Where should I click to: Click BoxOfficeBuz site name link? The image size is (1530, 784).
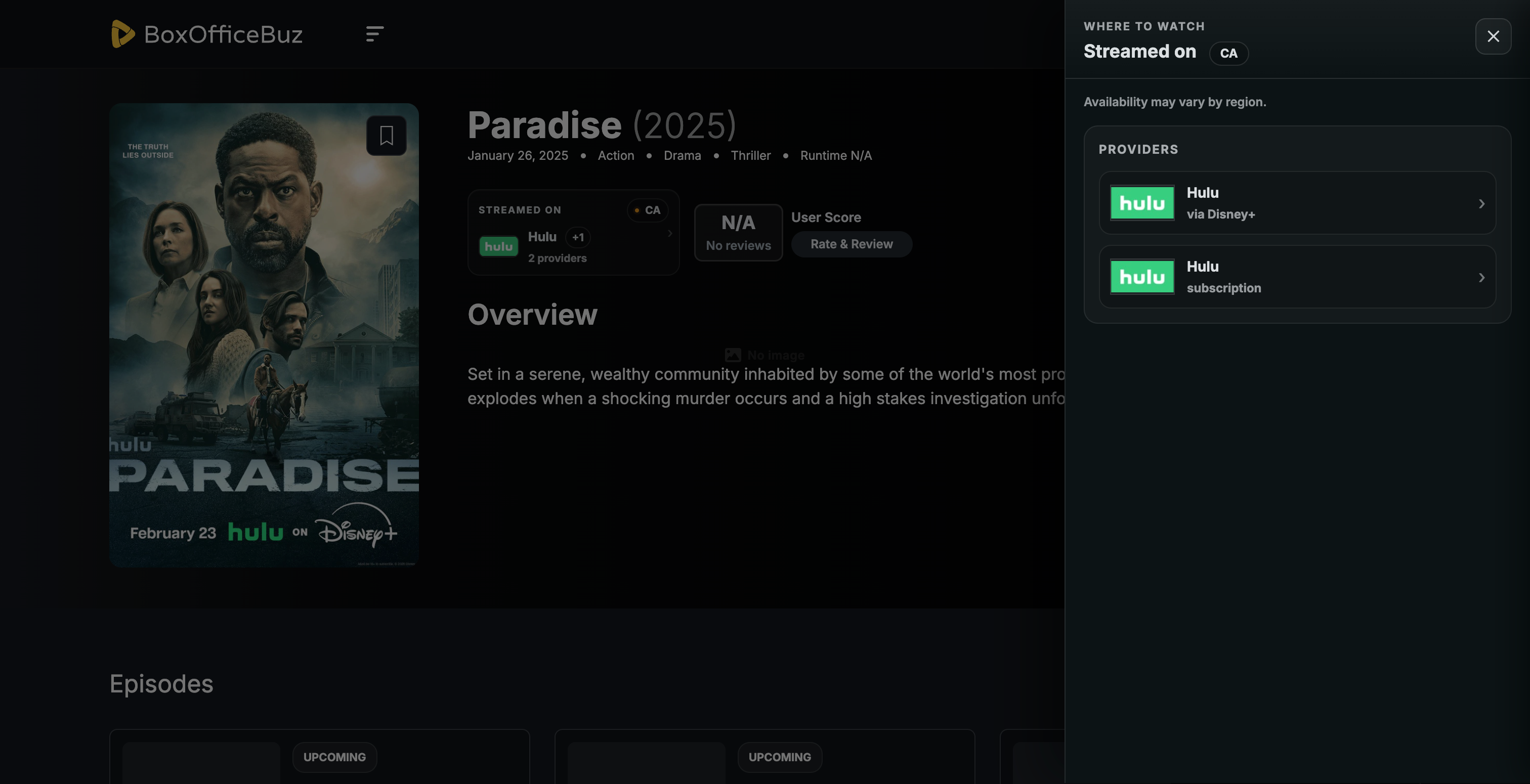(x=223, y=34)
